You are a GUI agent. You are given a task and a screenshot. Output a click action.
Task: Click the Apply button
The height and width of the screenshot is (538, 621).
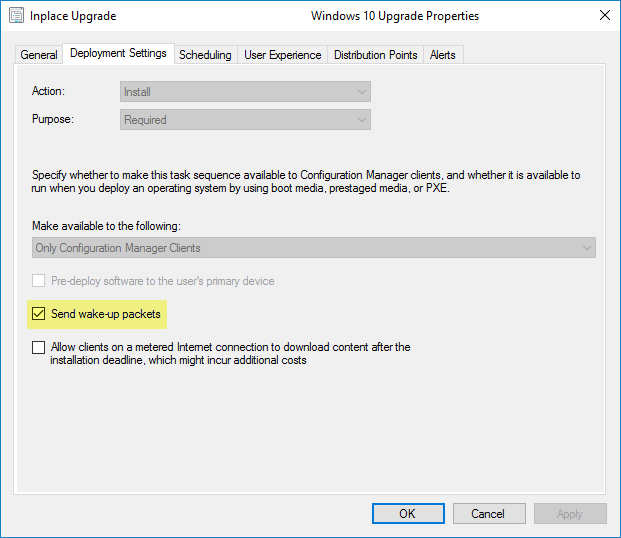(x=570, y=513)
